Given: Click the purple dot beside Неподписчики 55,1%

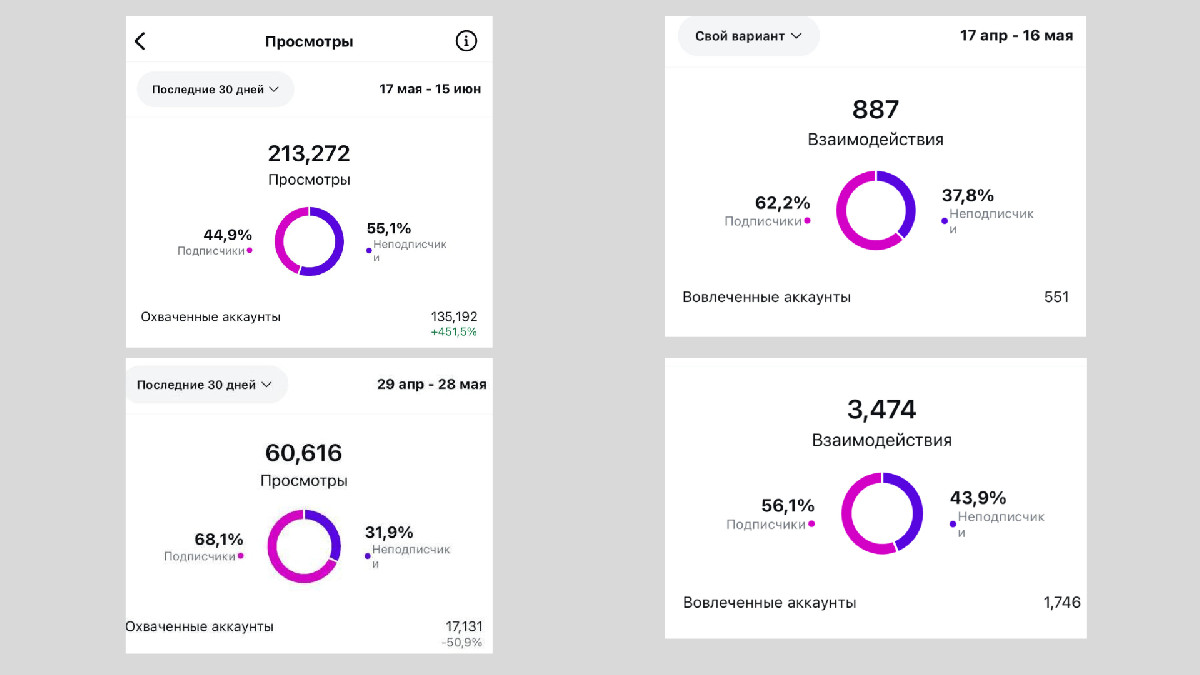Looking at the screenshot, I should click(x=368, y=251).
